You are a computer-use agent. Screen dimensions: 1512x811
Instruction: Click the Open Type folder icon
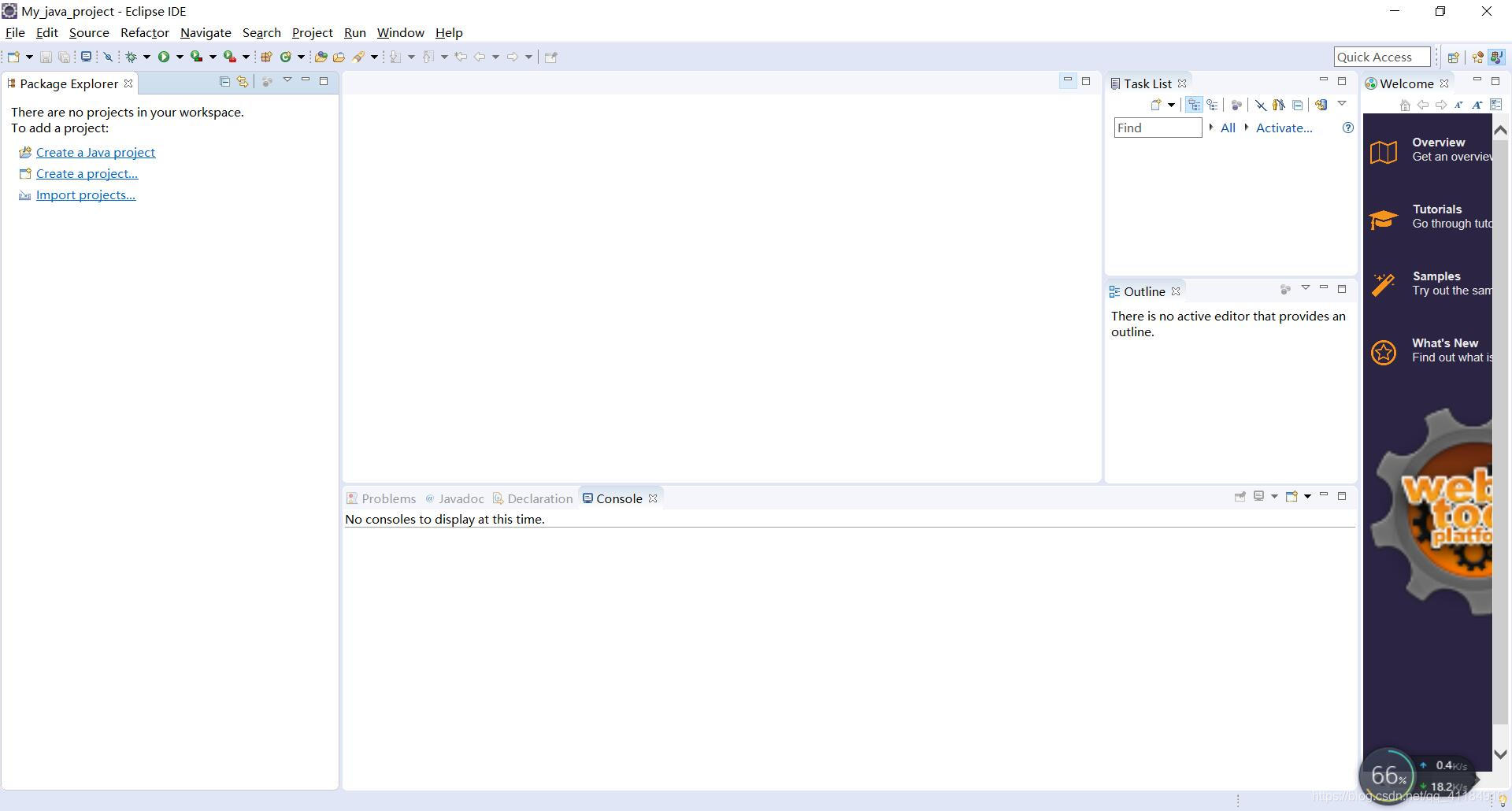(x=321, y=57)
